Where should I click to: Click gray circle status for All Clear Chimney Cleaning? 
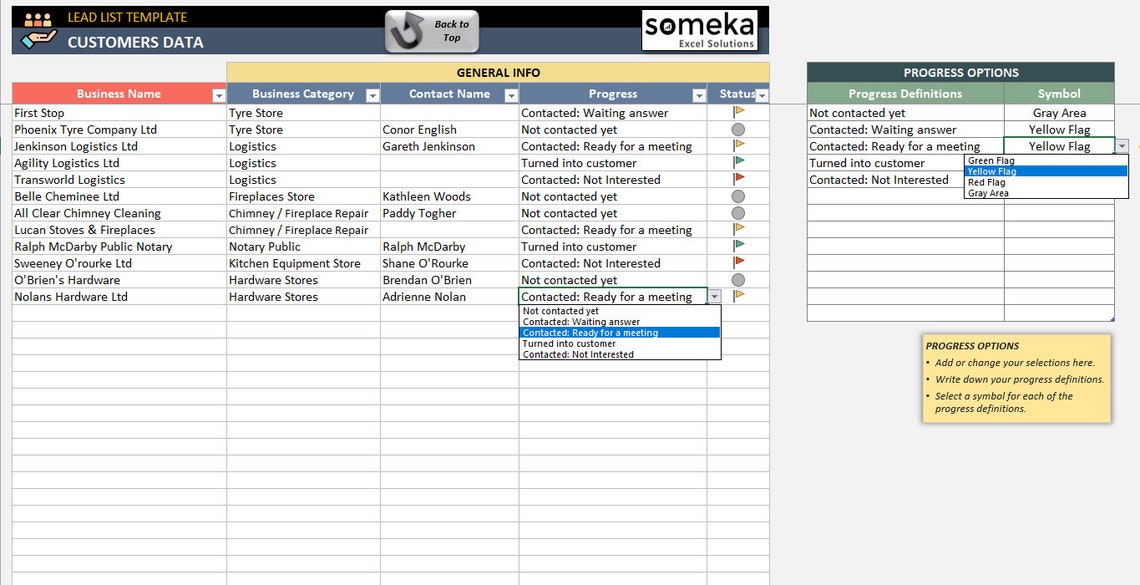(738, 213)
